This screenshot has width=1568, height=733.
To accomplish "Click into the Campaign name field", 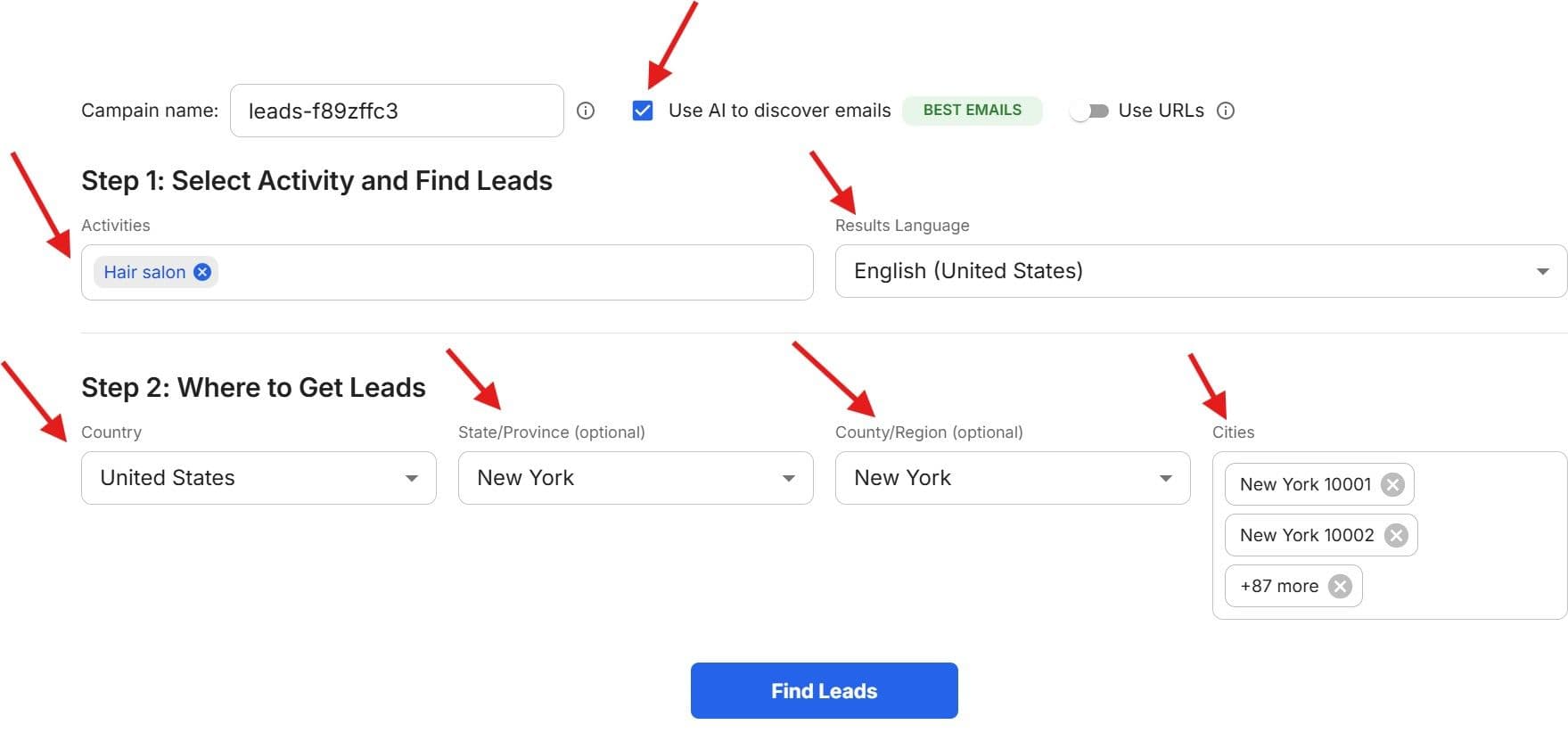I will 397,111.
